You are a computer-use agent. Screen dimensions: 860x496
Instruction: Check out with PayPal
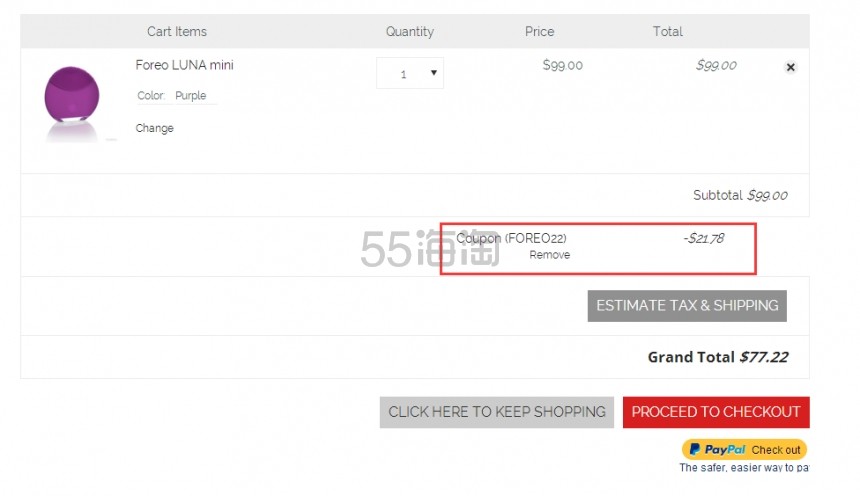744,449
